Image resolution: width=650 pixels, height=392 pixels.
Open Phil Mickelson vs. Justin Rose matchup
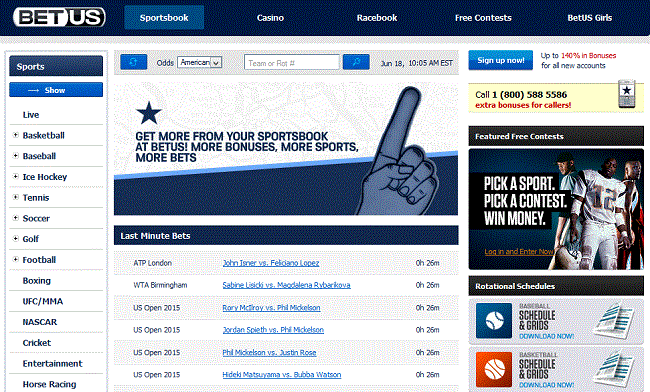click(269, 352)
